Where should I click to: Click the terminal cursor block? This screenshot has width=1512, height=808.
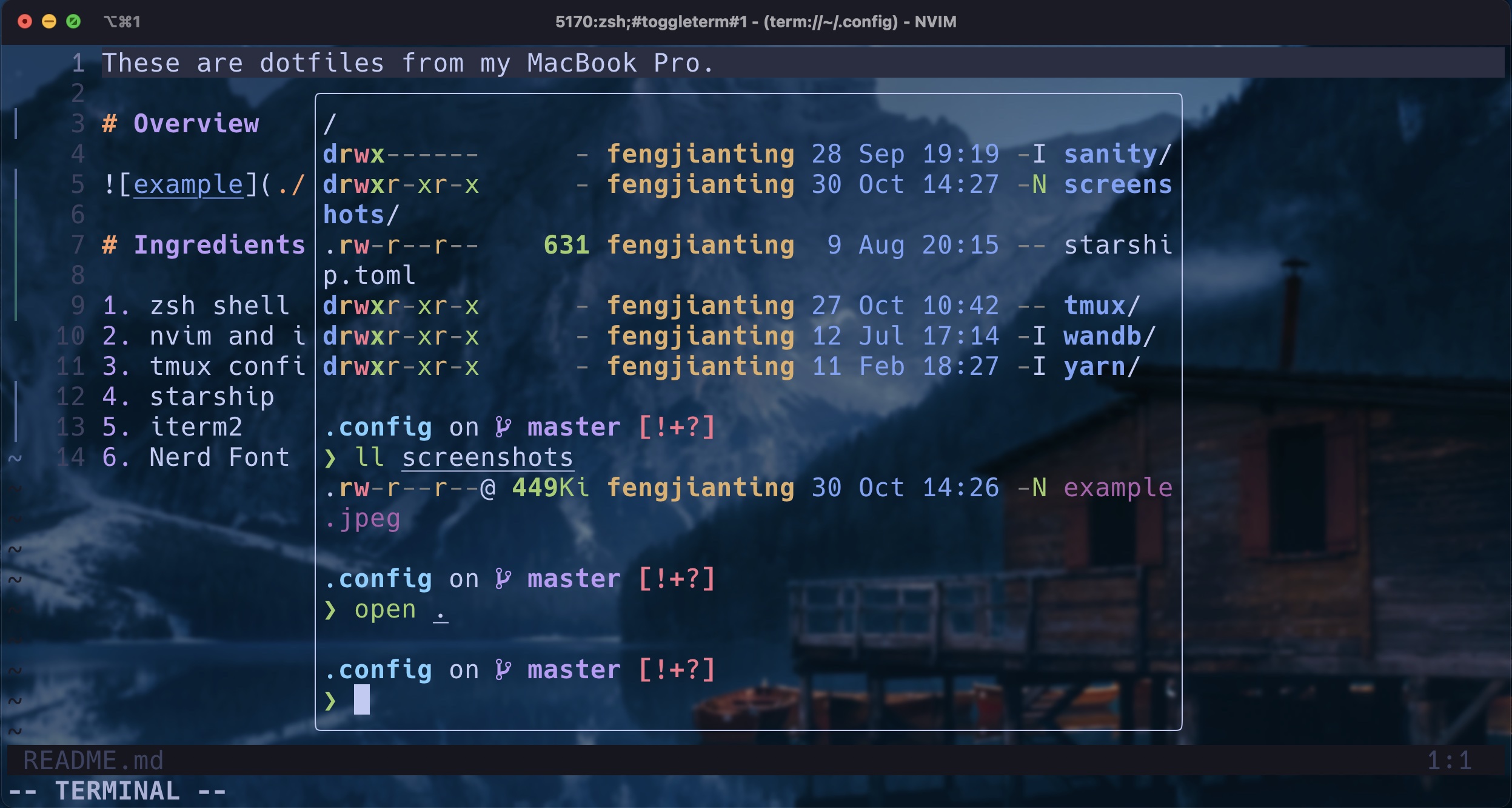coord(362,699)
